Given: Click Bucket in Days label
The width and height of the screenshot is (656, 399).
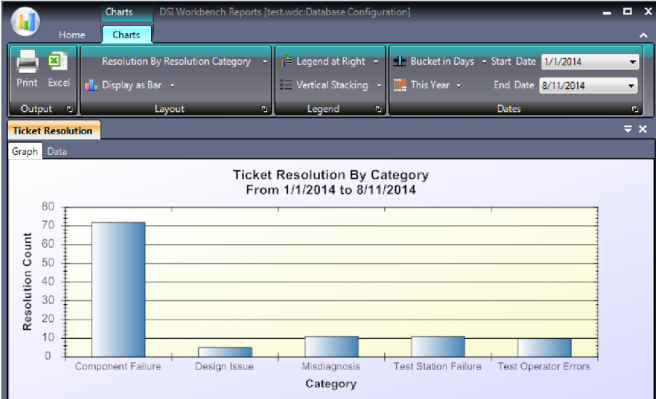Looking at the screenshot, I should pos(442,61).
